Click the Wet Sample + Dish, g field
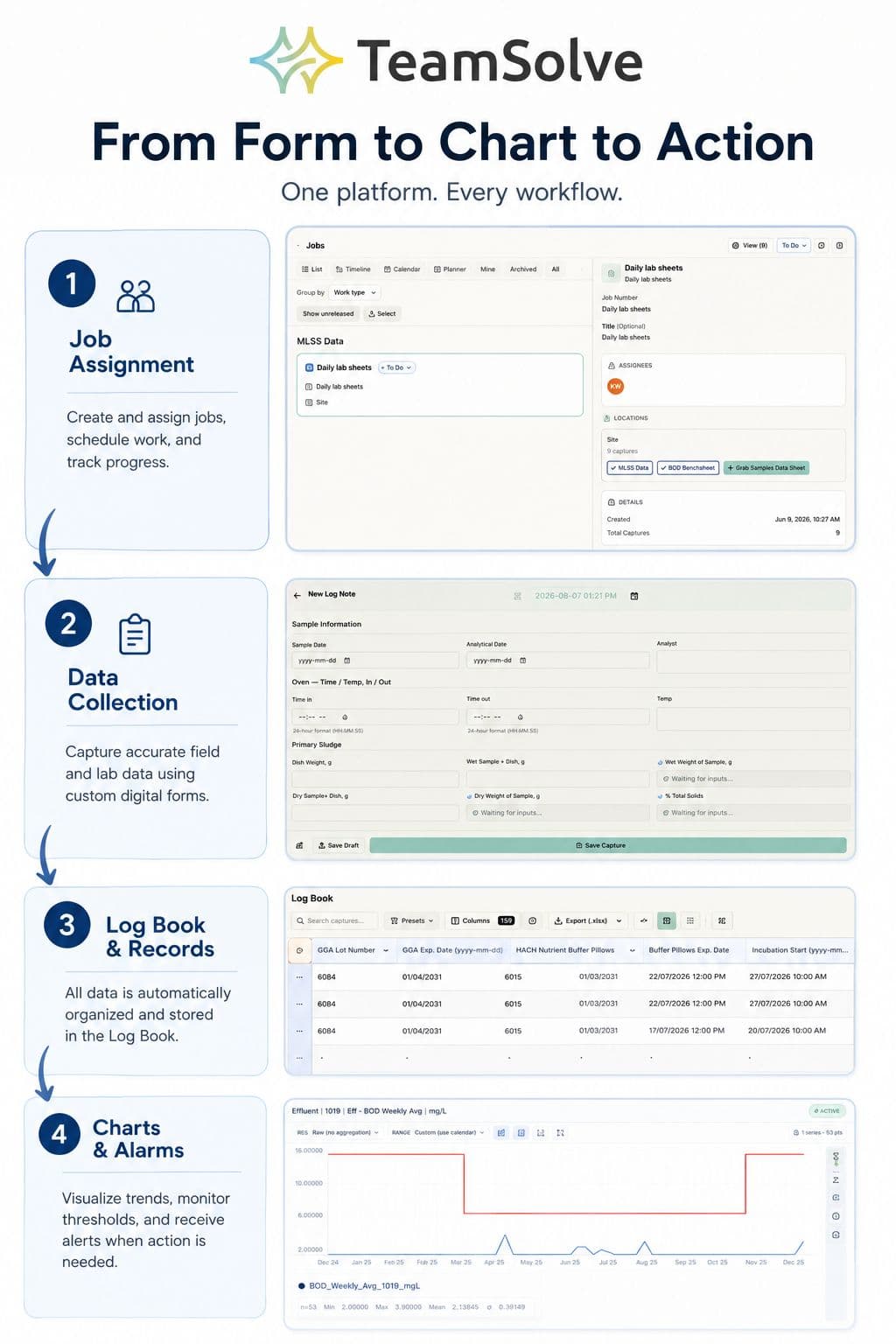This screenshot has height=1344, width=896. [557, 779]
